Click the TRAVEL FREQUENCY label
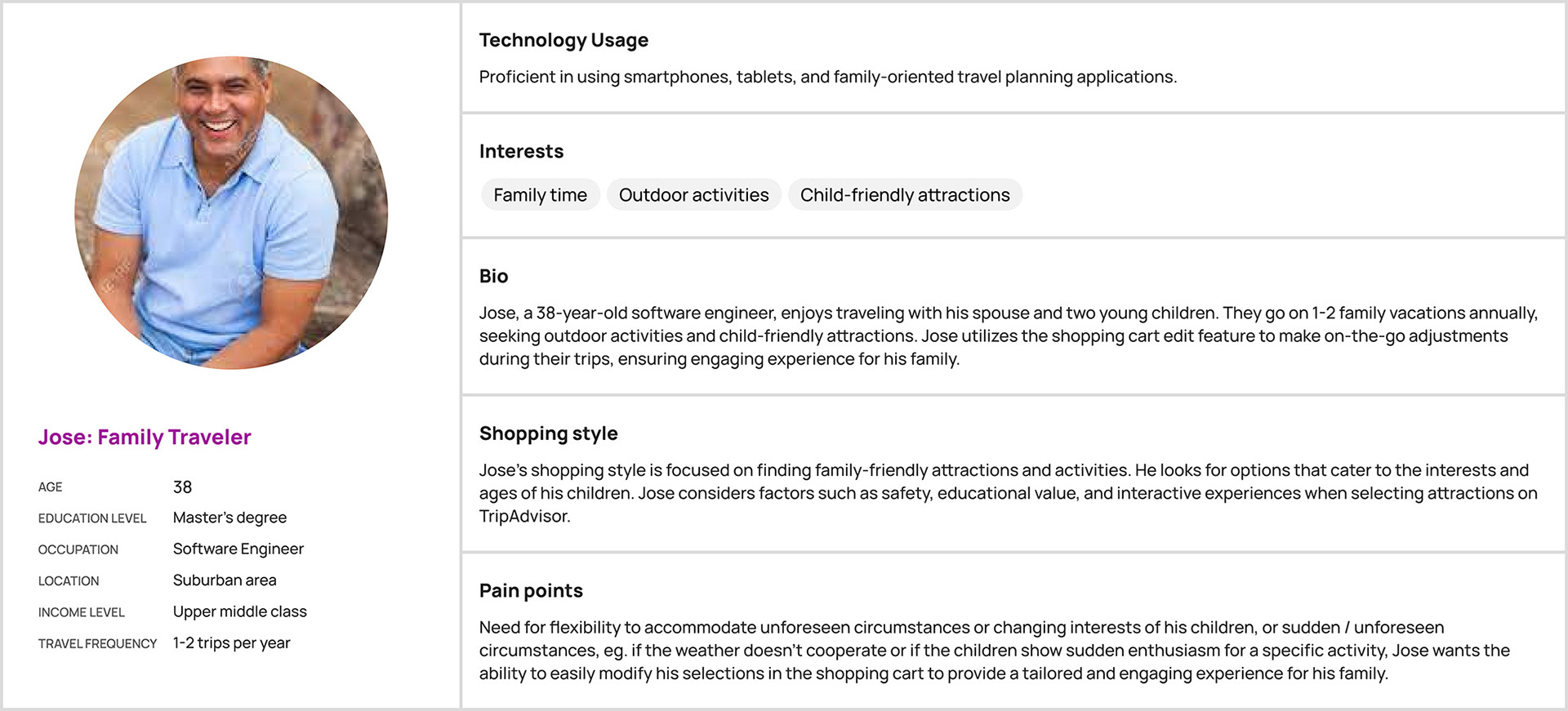The width and height of the screenshot is (1568, 711). click(97, 644)
